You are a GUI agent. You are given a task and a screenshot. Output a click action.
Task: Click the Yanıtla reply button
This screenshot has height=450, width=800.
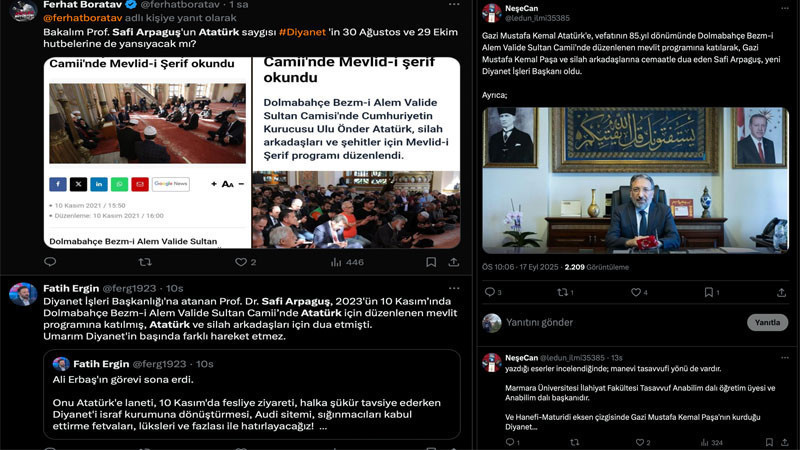coord(767,322)
